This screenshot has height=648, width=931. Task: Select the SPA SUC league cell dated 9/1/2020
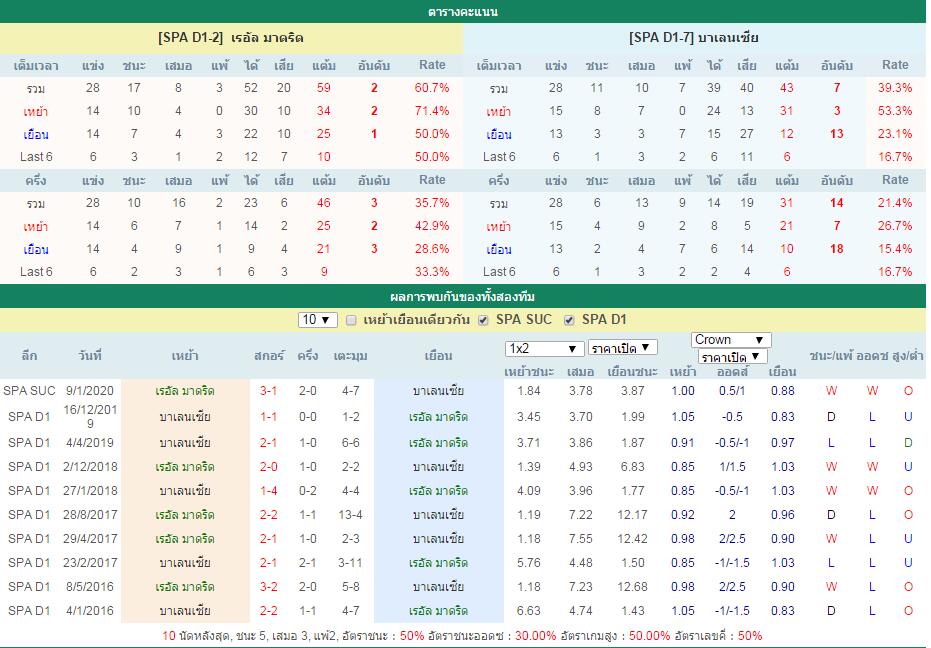(29, 391)
